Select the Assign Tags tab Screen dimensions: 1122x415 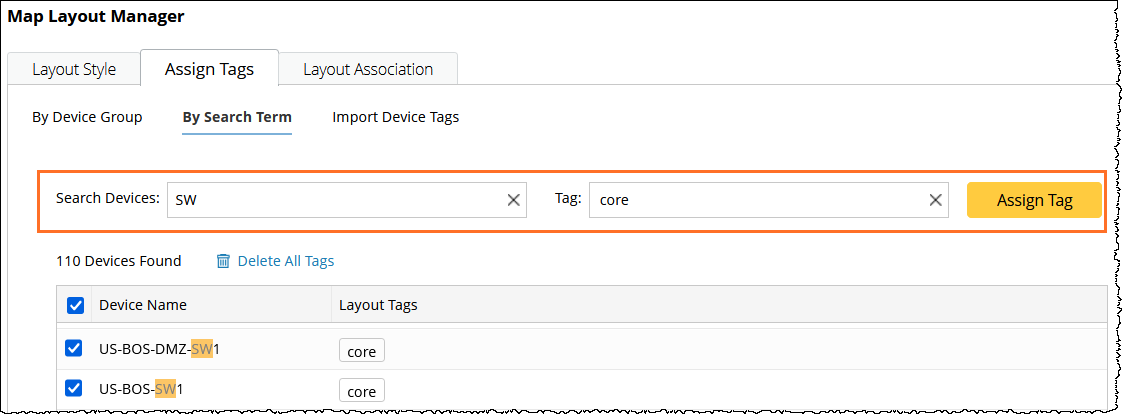click(x=209, y=69)
